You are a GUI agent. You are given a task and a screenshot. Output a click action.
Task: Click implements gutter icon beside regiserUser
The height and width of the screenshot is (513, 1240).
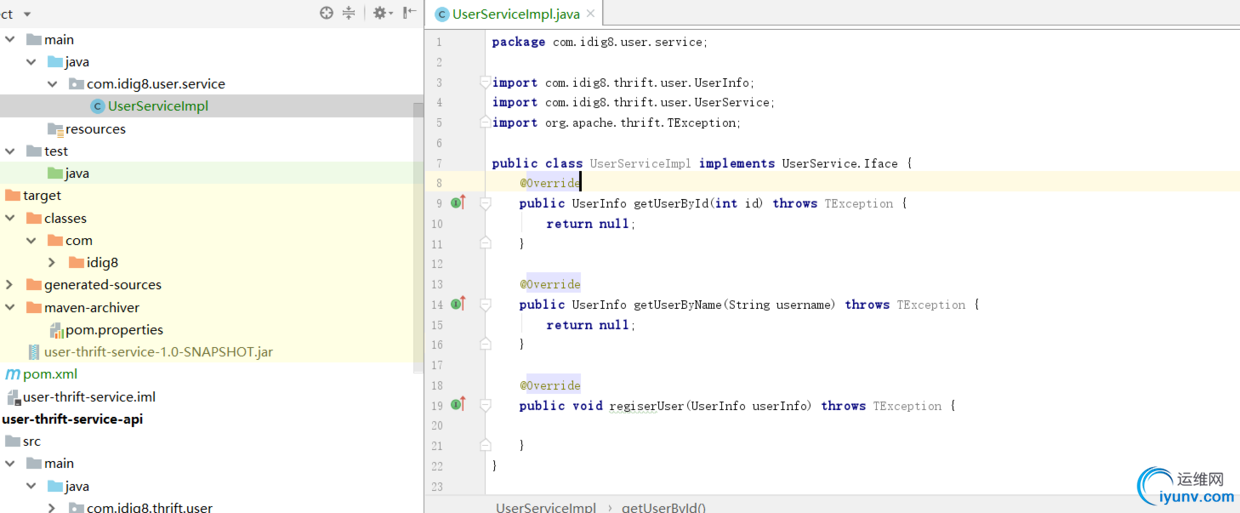(457, 405)
